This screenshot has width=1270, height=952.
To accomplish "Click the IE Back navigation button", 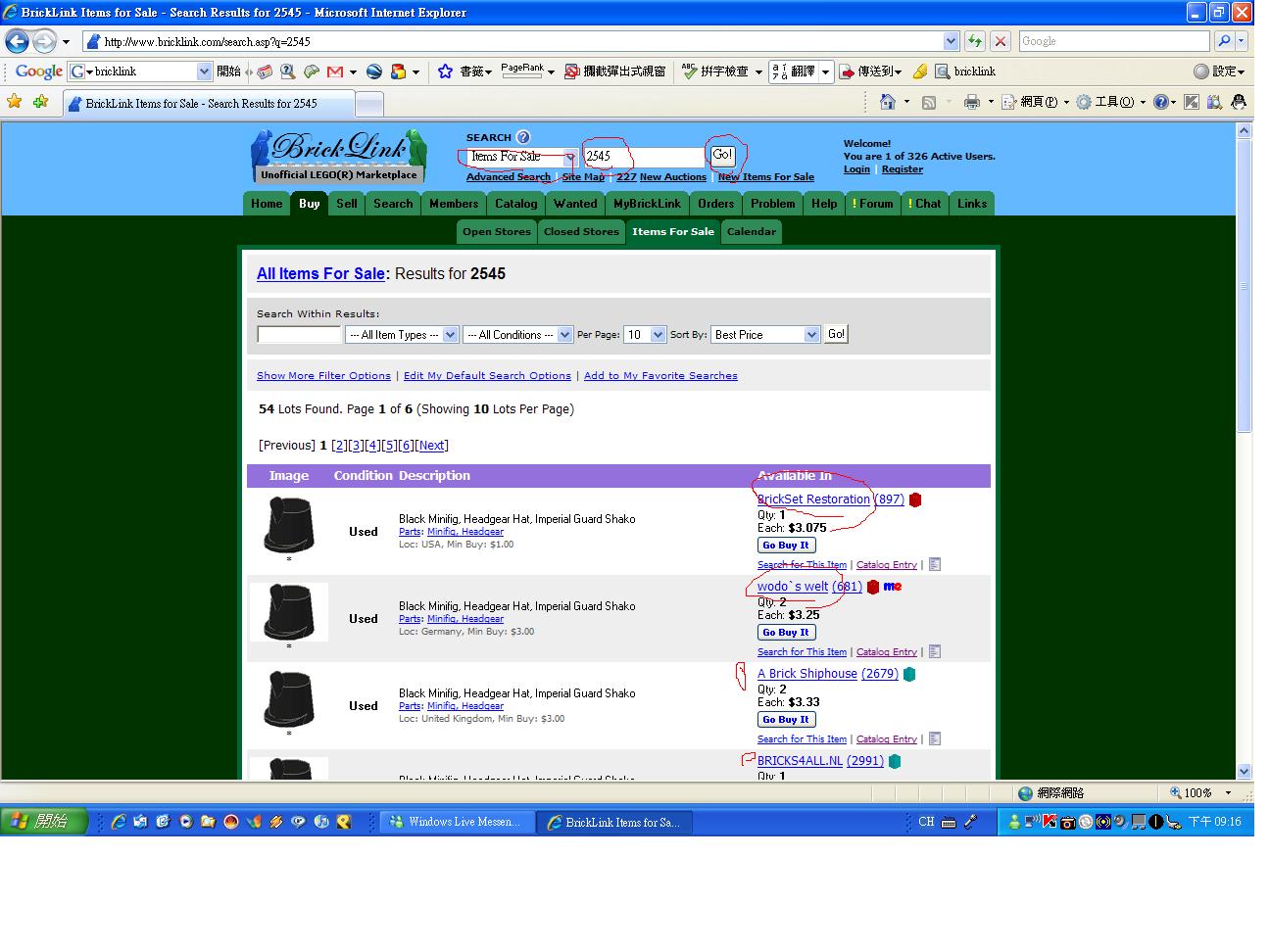I will (x=18, y=41).
